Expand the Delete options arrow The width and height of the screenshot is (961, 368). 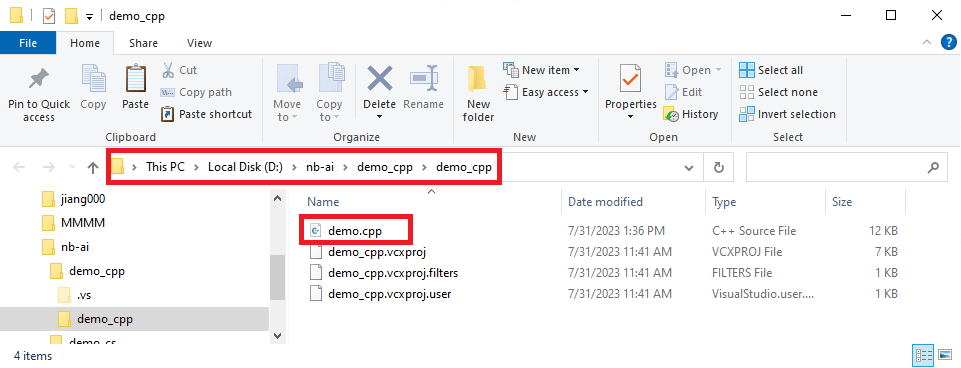[379, 117]
